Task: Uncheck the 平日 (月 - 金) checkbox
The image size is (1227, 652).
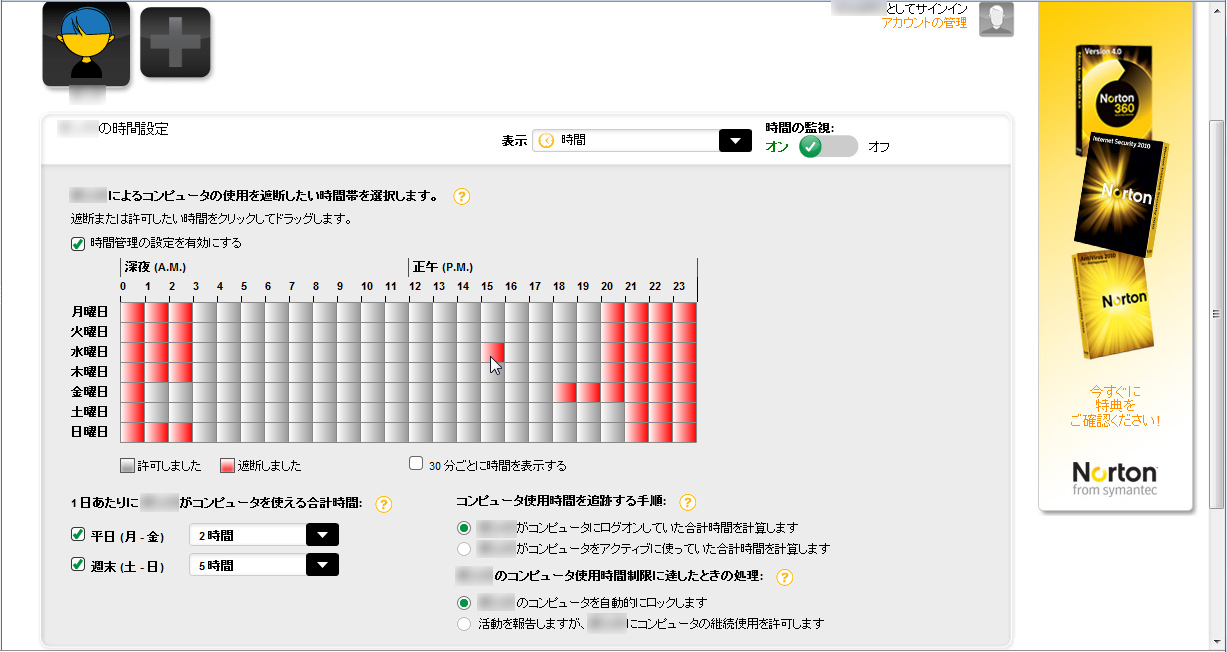Action: (x=77, y=534)
